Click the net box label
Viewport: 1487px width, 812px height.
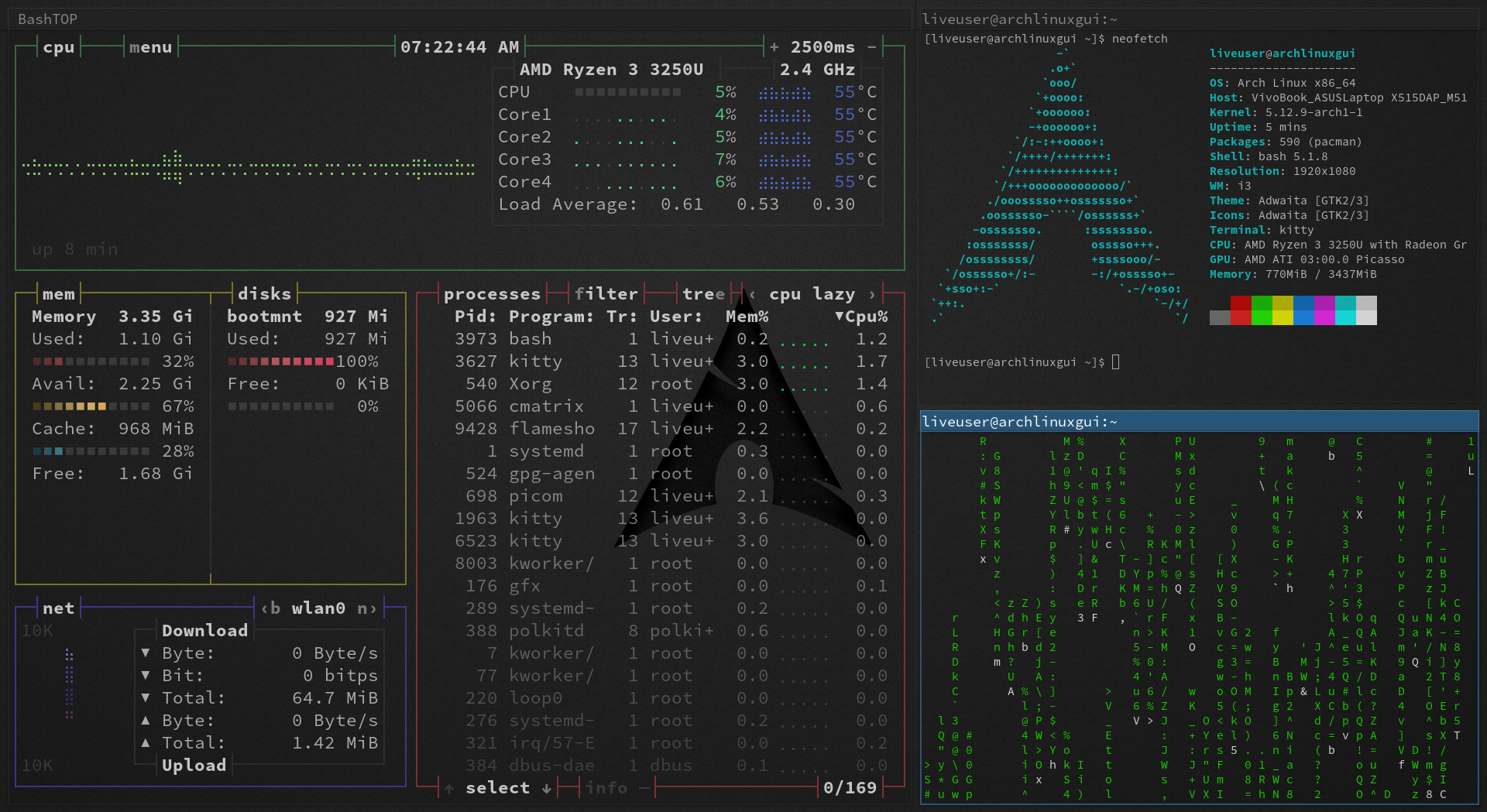[x=59, y=608]
